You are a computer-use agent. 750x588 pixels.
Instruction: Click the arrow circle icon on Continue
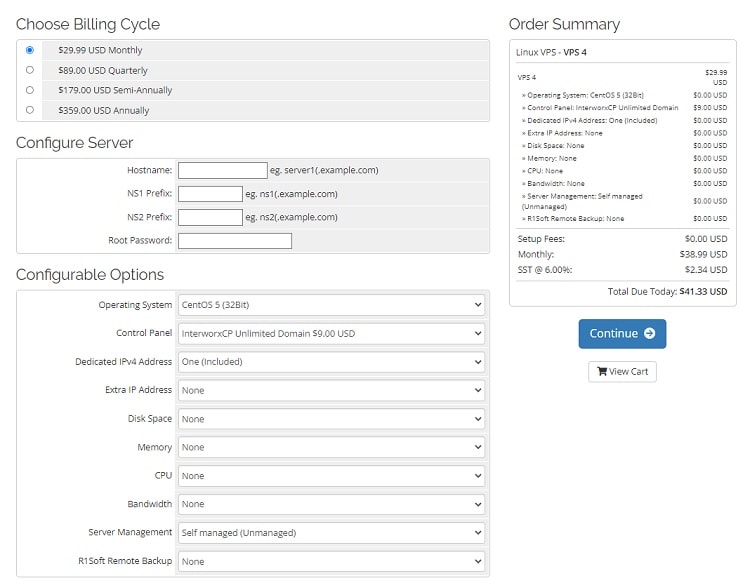650,333
